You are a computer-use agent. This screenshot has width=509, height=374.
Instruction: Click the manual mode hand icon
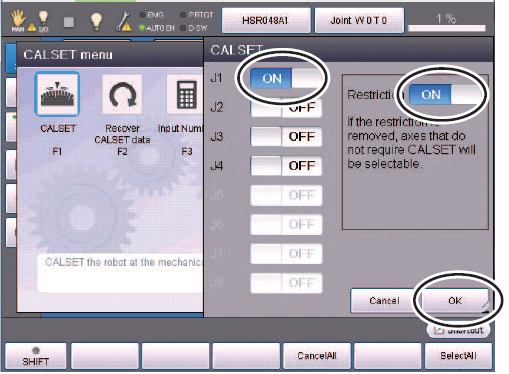18,20
